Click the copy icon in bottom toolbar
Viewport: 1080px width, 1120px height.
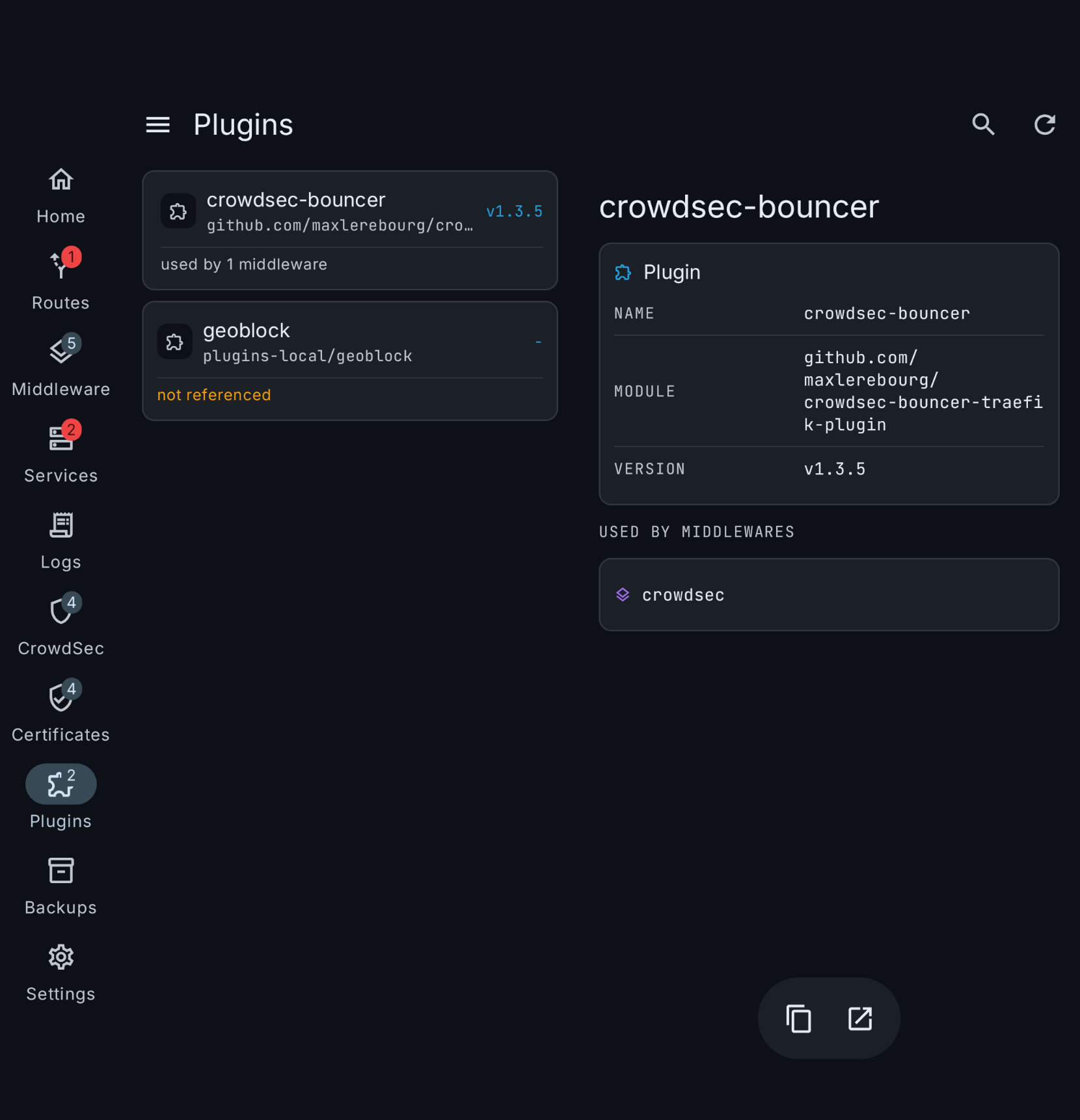point(798,1018)
